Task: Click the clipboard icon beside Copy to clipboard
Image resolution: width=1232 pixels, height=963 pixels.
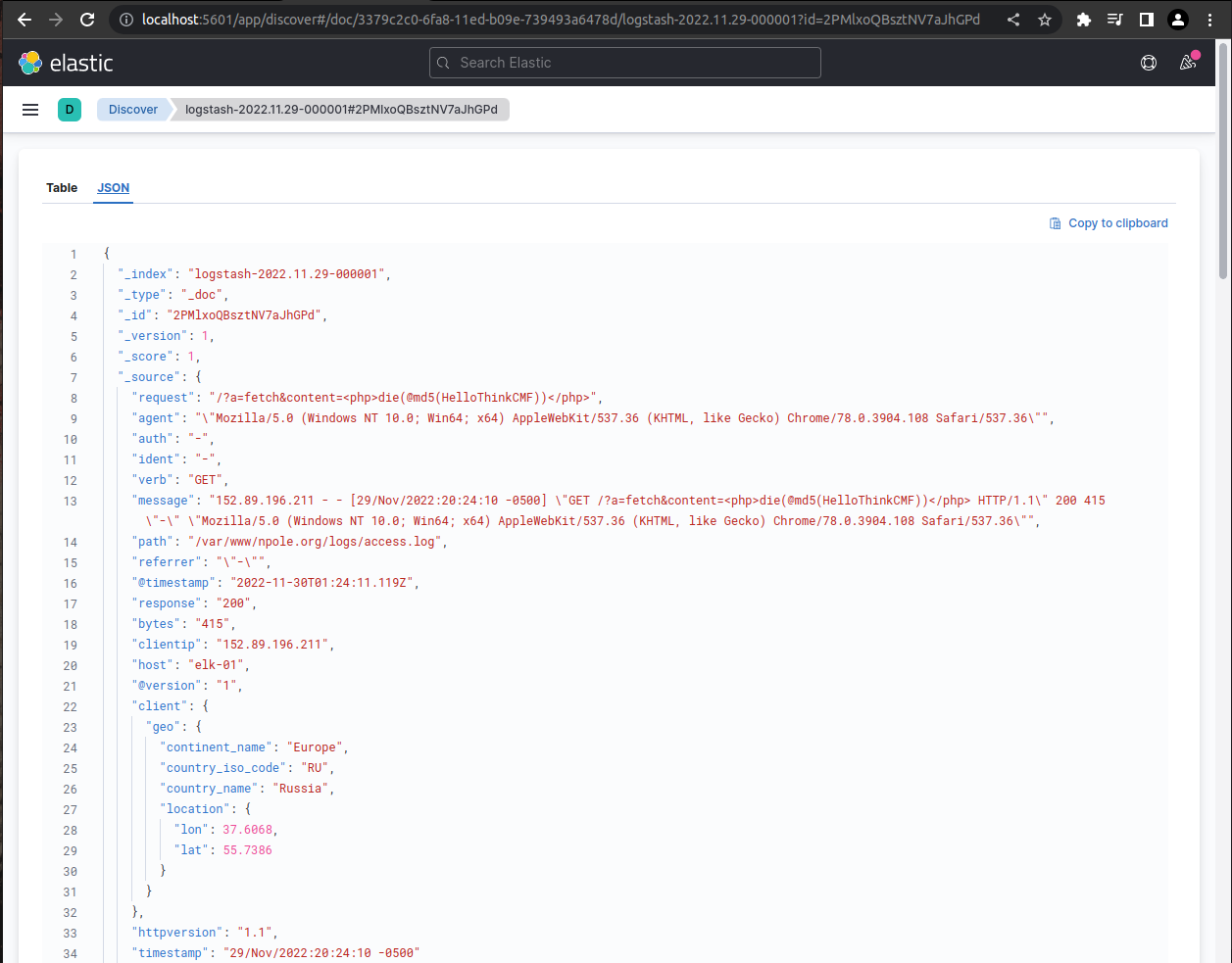Action: click(x=1056, y=223)
